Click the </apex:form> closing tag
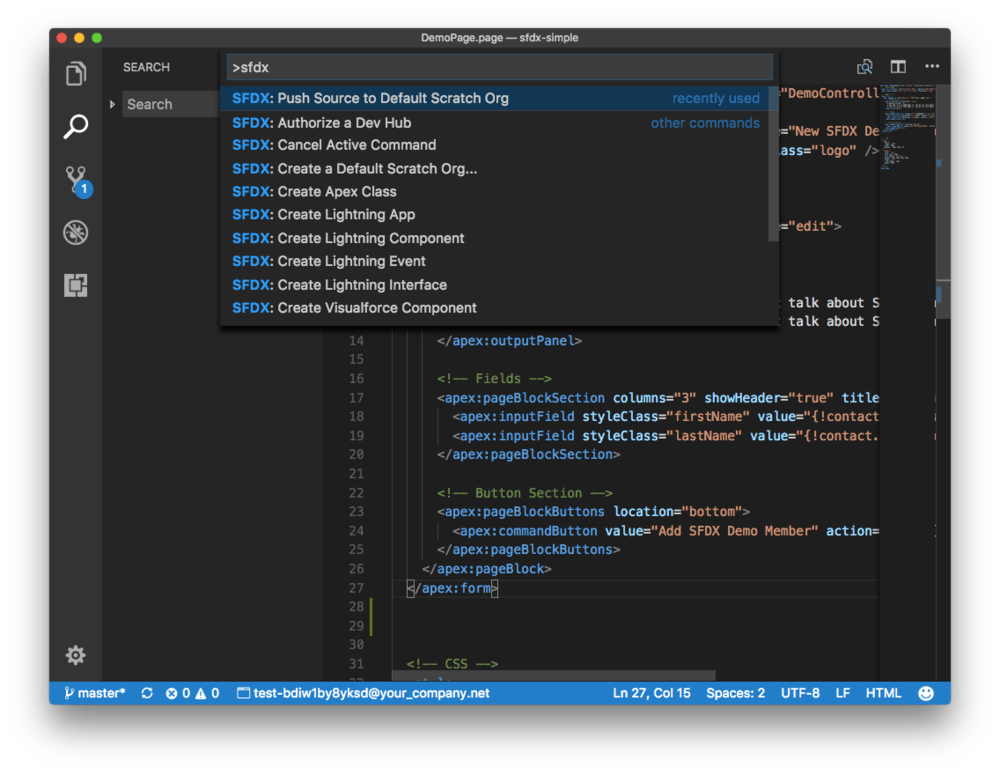This screenshot has width=1000, height=775. click(452, 587)
